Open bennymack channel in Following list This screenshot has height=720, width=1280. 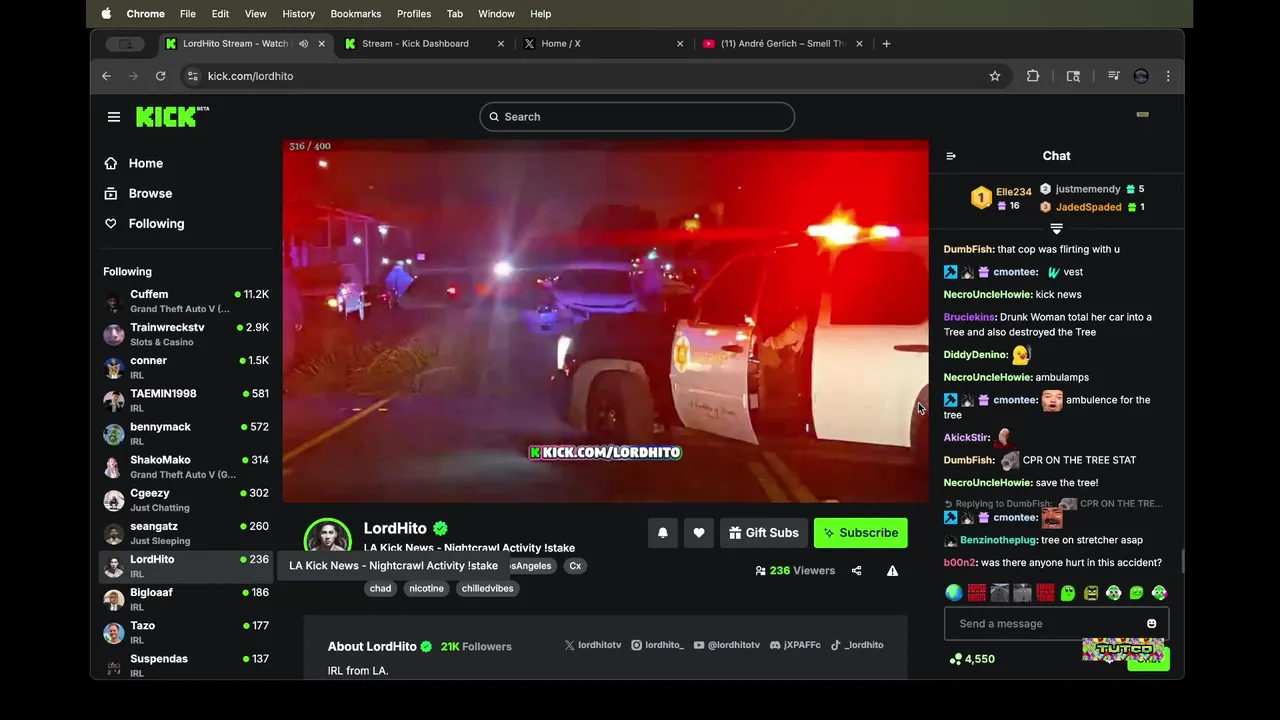(x=186, y=433)
